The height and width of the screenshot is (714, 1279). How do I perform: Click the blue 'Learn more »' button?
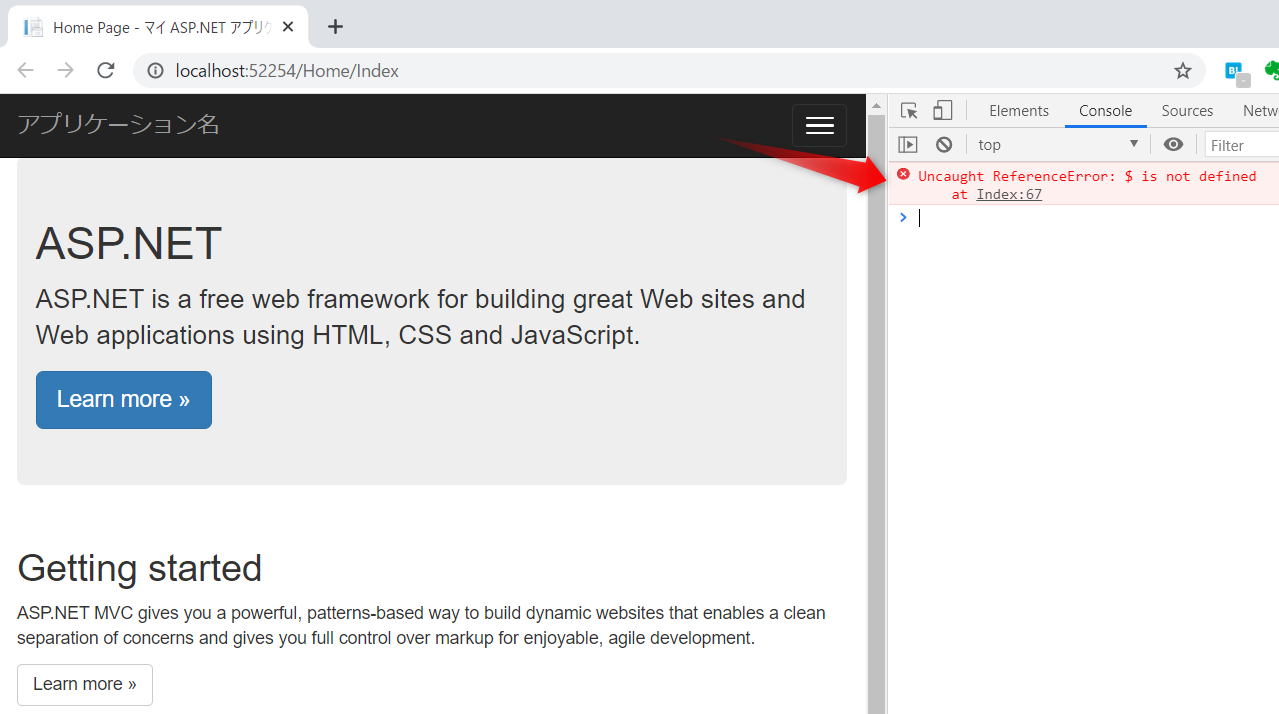coord(124,400)
